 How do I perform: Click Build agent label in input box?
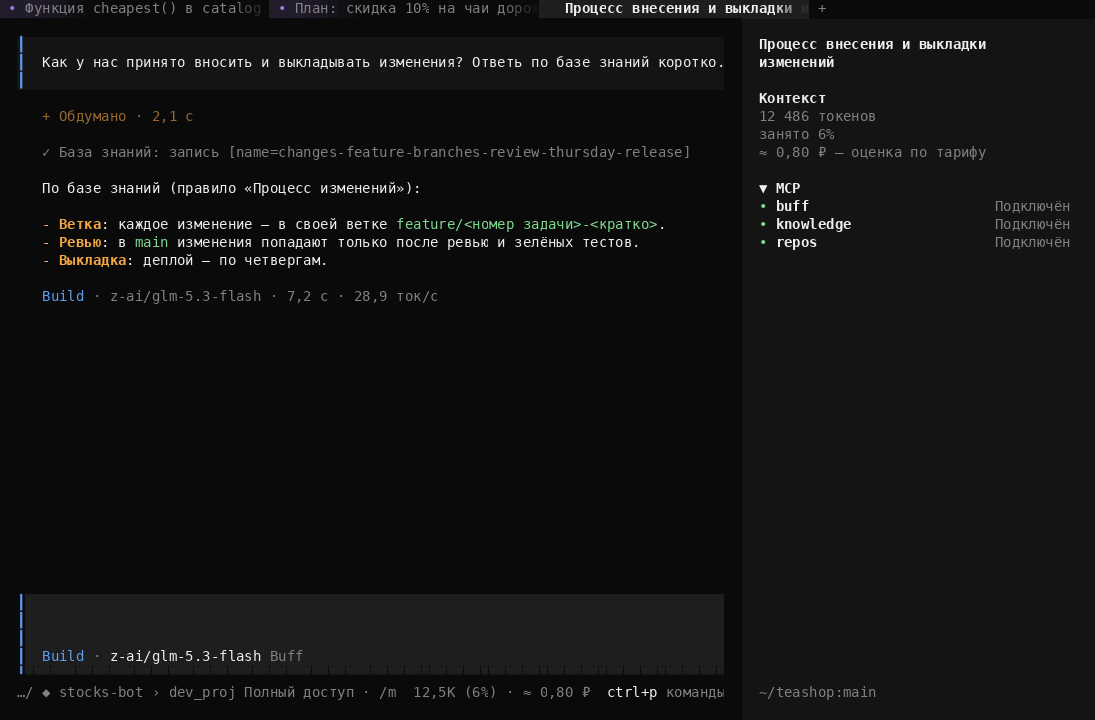[x=63, y=656]
